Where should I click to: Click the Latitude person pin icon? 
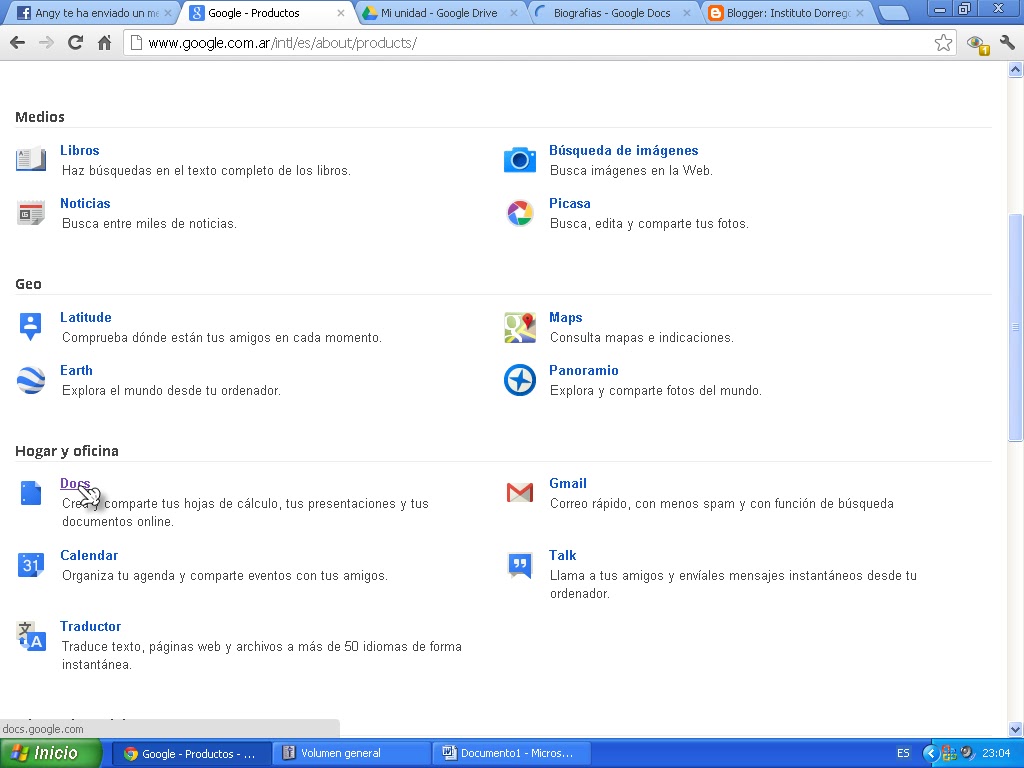click(31, 327)
